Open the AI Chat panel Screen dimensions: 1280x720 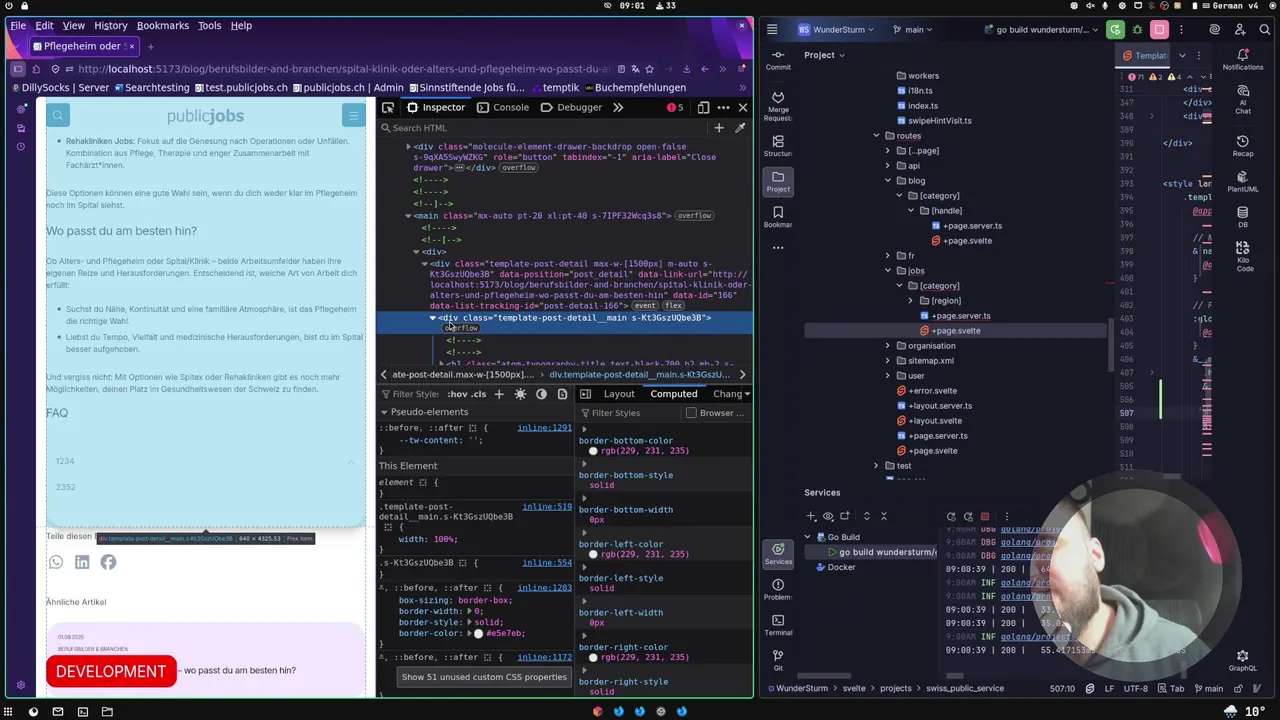[1243, 99]
